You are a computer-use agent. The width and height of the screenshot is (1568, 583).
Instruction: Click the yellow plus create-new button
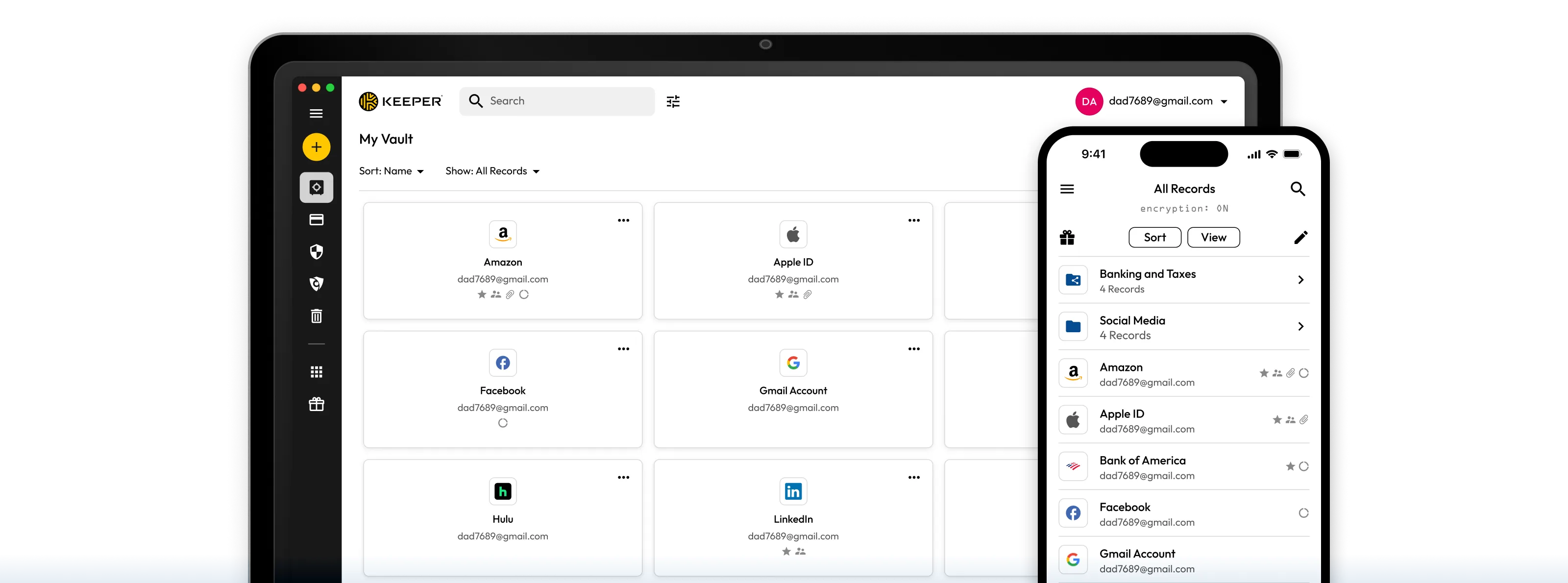point(316,146)
